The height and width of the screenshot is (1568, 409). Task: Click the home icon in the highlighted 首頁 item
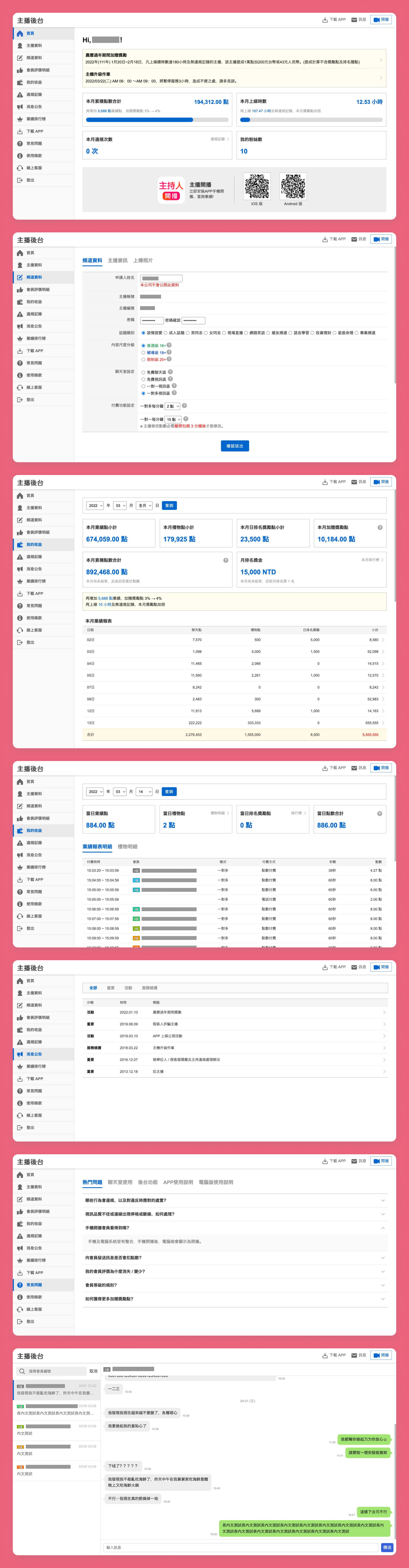click(20, 33)
